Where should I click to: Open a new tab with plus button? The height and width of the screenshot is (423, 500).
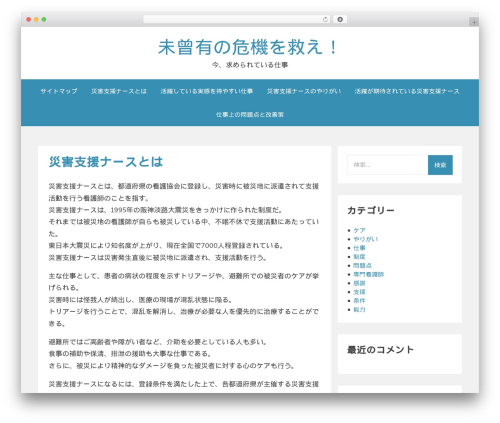[474, 22]
